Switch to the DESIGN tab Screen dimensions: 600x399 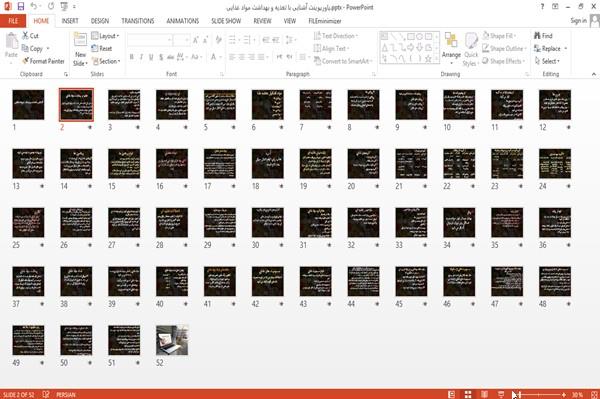click(x=100, y=21)
